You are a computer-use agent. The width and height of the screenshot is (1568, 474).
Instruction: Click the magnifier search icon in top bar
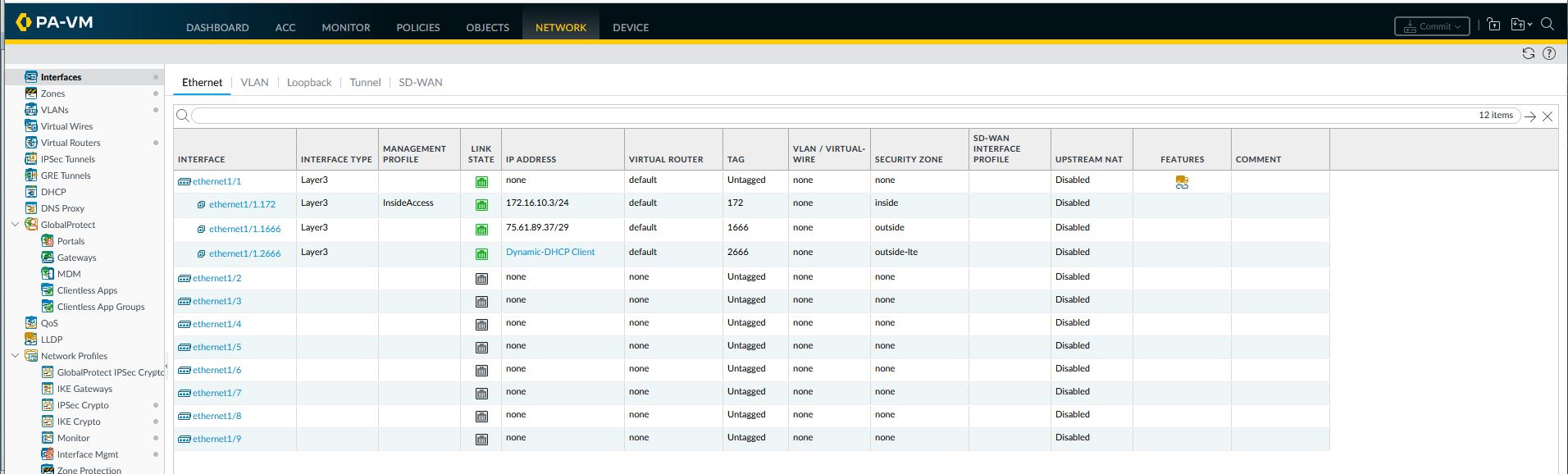pyautogui.click(x=1547, y=25)
